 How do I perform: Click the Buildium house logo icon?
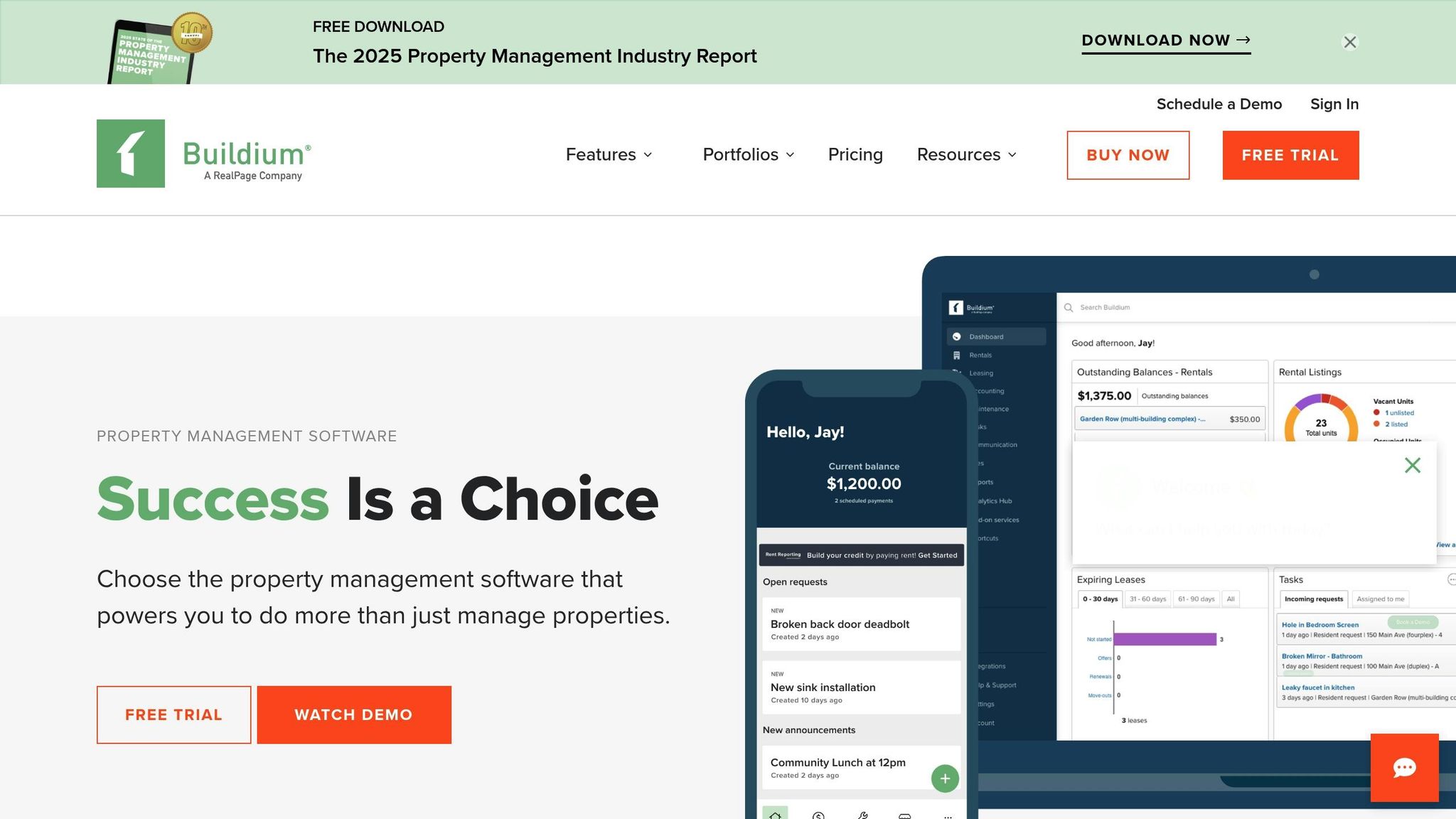pos(131,154)
